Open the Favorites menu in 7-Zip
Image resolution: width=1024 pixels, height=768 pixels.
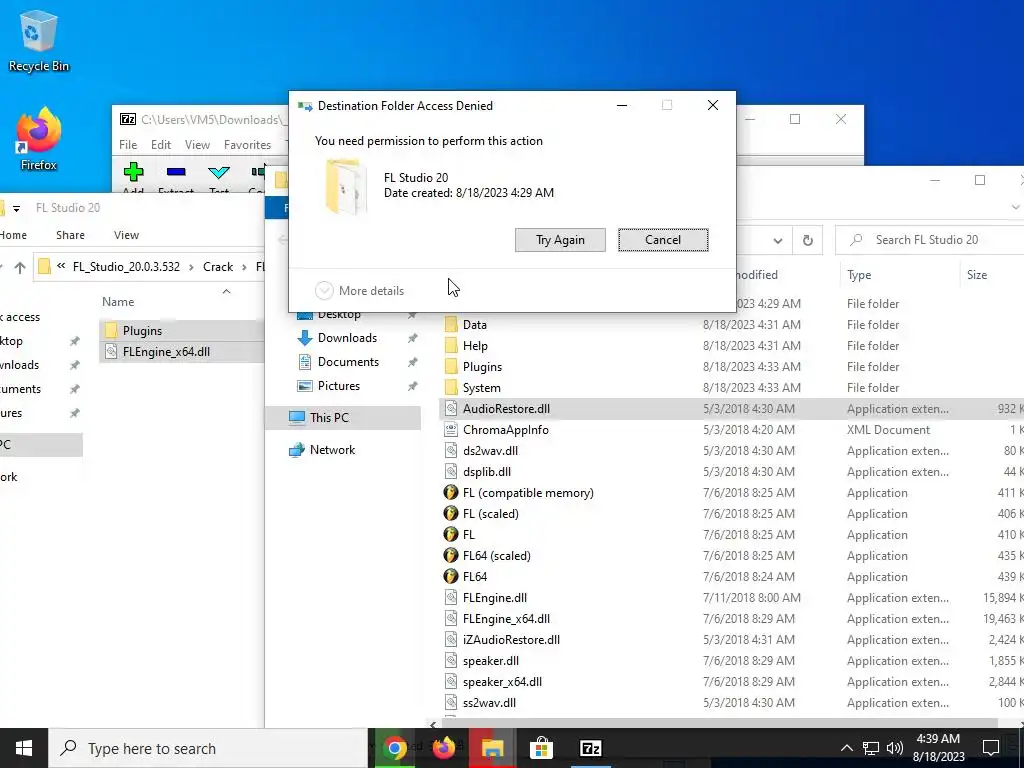pyautogui.click(x=247, y=145)
